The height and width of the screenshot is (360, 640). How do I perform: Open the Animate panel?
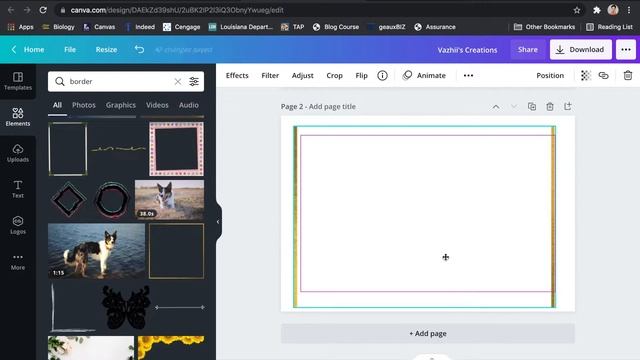[424, 76]
